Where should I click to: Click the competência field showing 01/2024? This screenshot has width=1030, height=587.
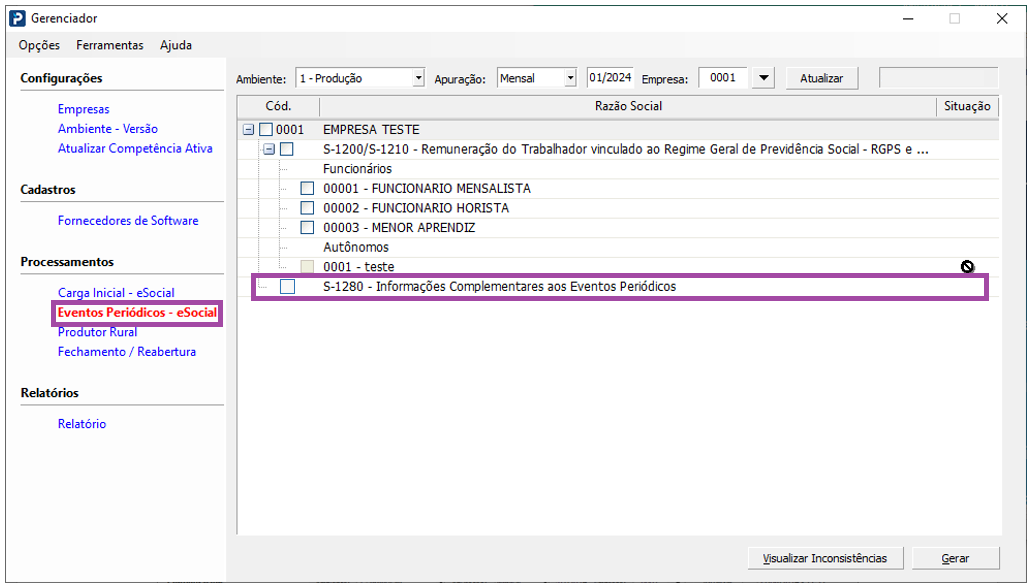pos(610,77)
